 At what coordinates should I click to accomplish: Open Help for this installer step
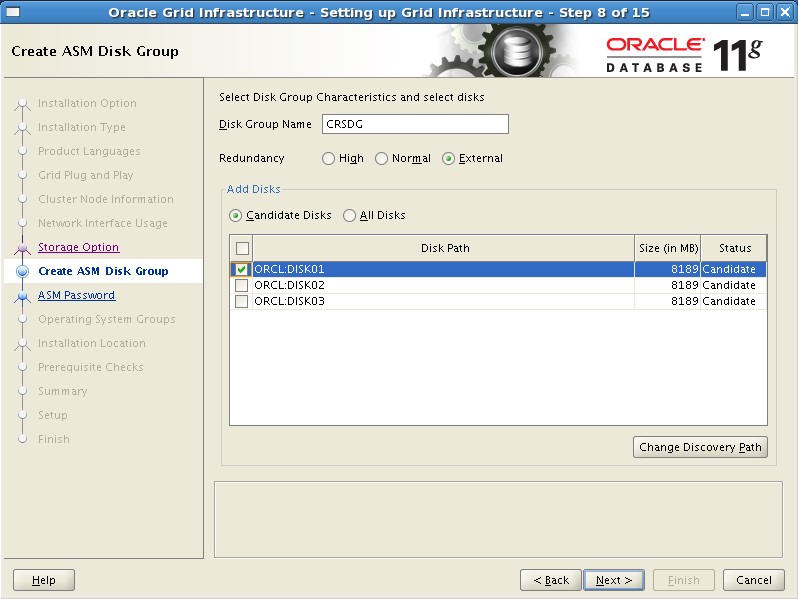44,580
